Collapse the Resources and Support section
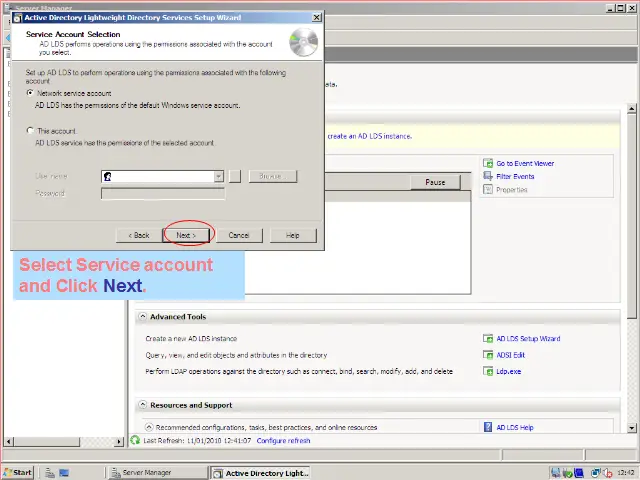Screen dimensions: 640x480 tap(142, 404)
